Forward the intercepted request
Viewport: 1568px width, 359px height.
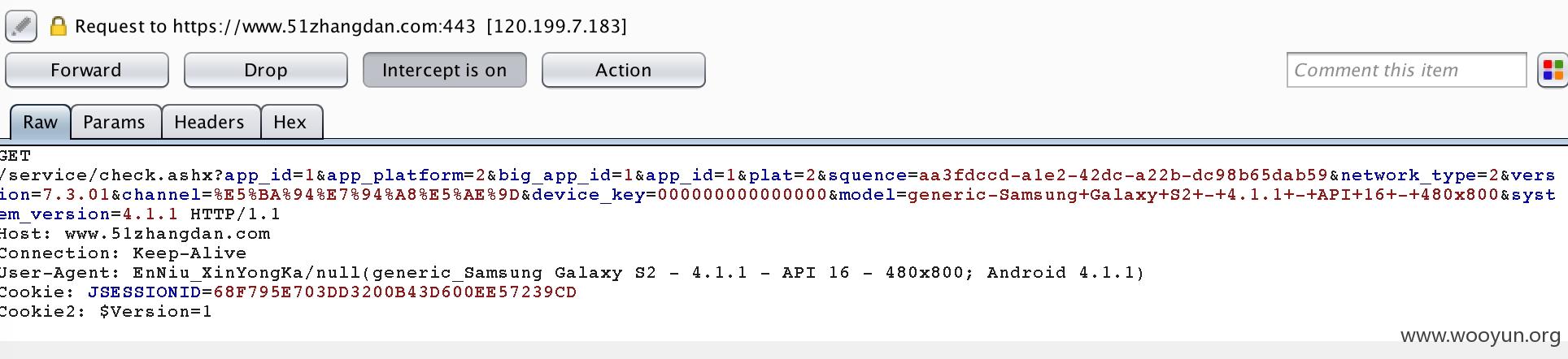click(x=86, y=70)
